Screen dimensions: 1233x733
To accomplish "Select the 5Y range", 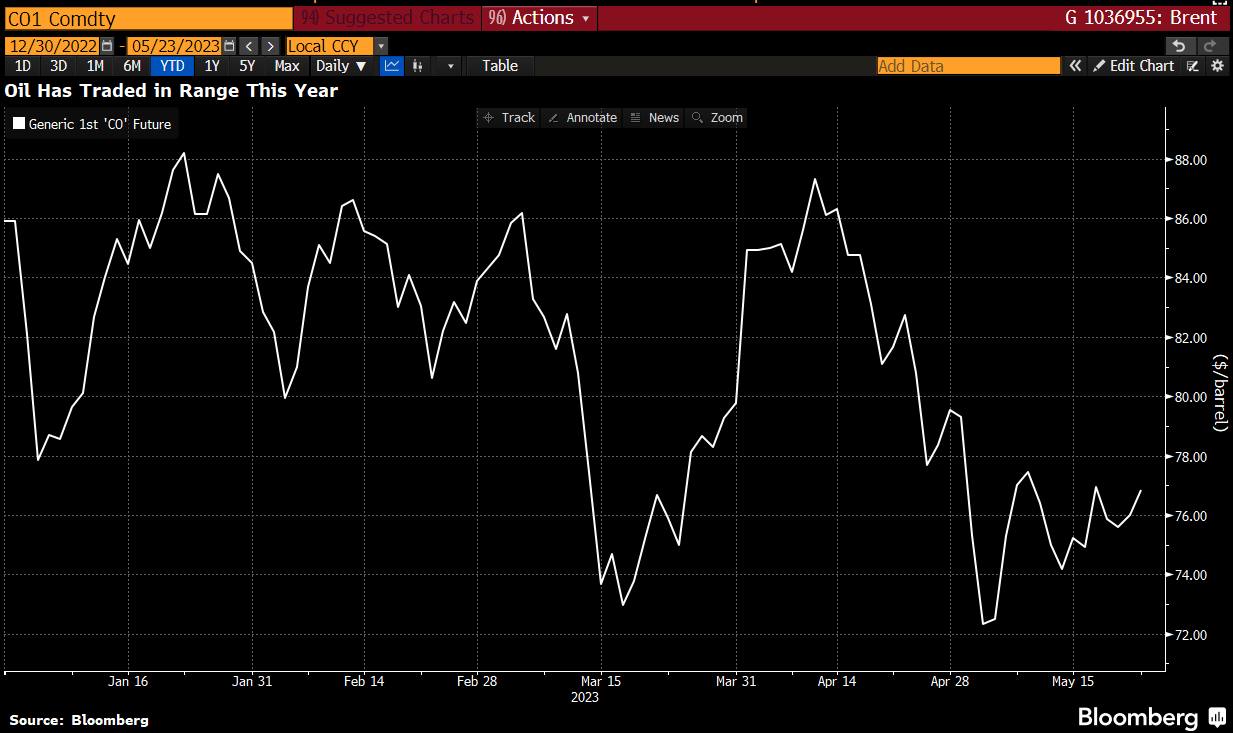I will 247,66.
